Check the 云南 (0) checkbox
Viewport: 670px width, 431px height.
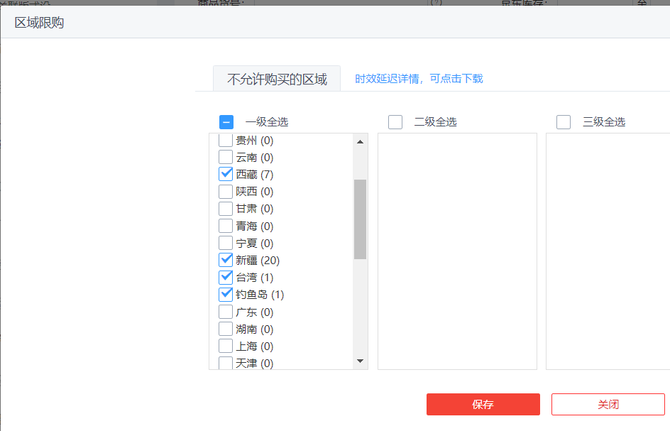coord(226,157)
